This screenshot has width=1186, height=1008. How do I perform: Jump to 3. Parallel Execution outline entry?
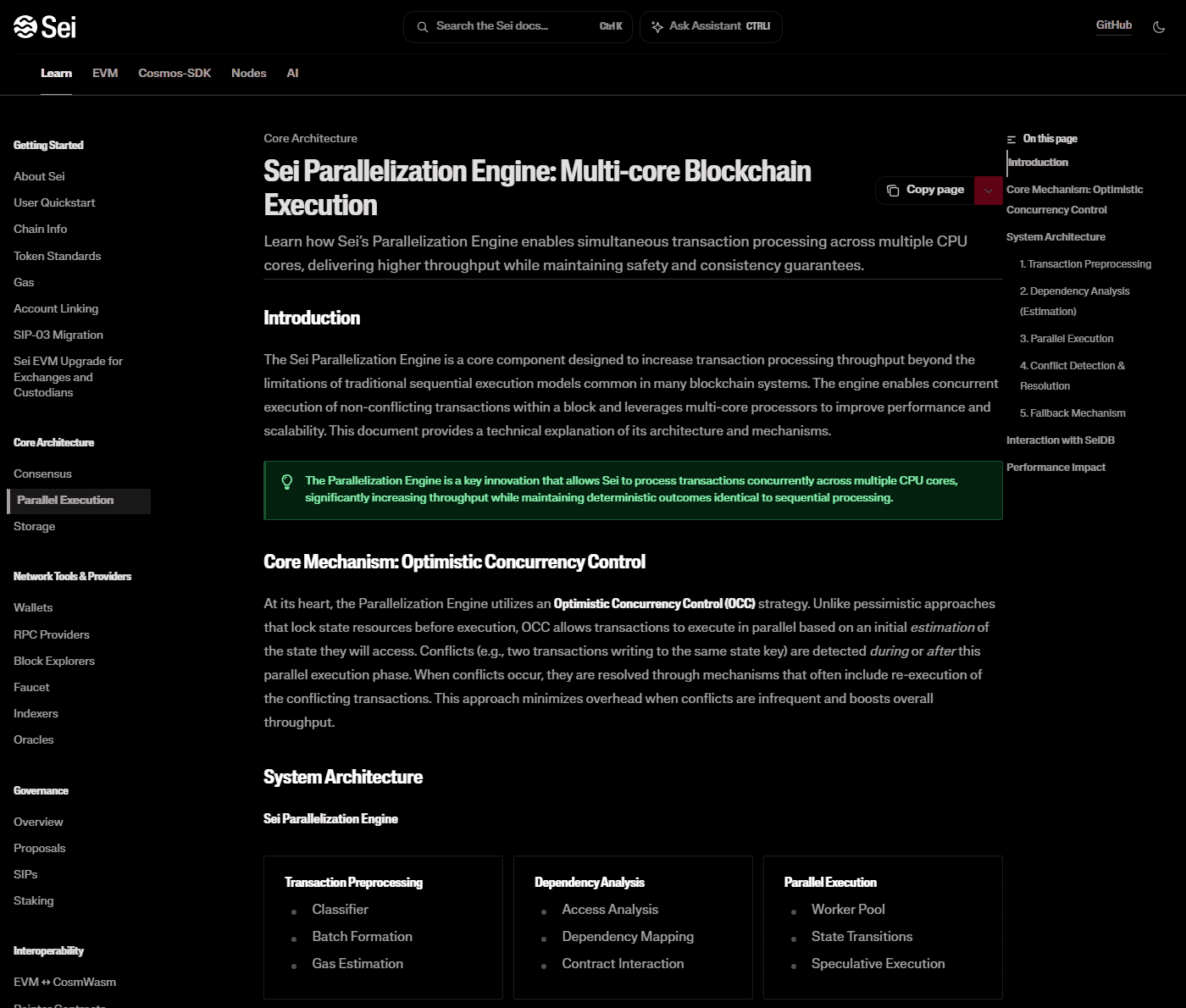tap(1067, 339)
